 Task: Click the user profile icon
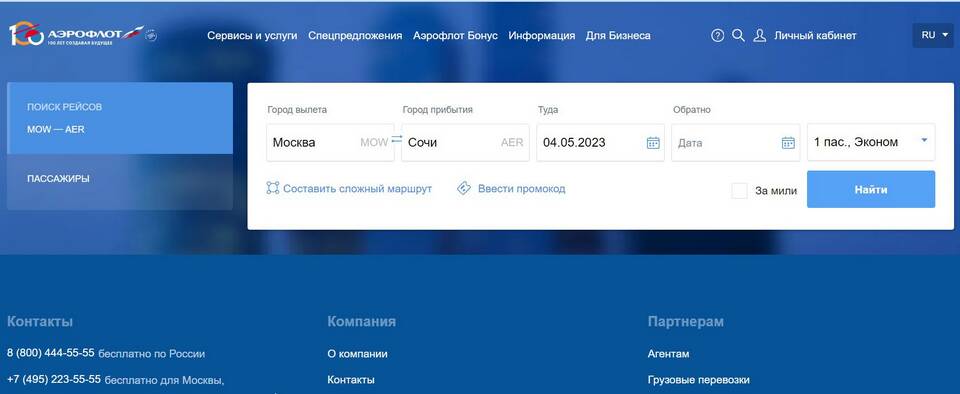click(760, 35)
